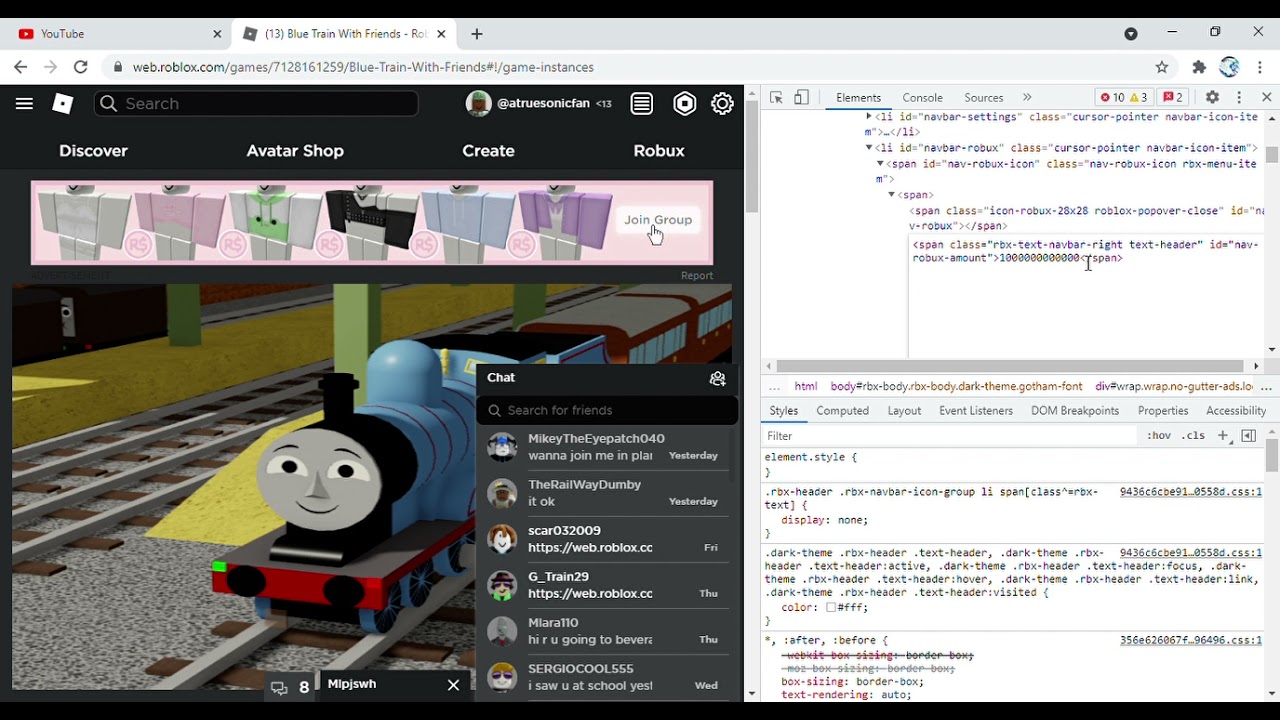Go forward to the next page

point(50,67)
